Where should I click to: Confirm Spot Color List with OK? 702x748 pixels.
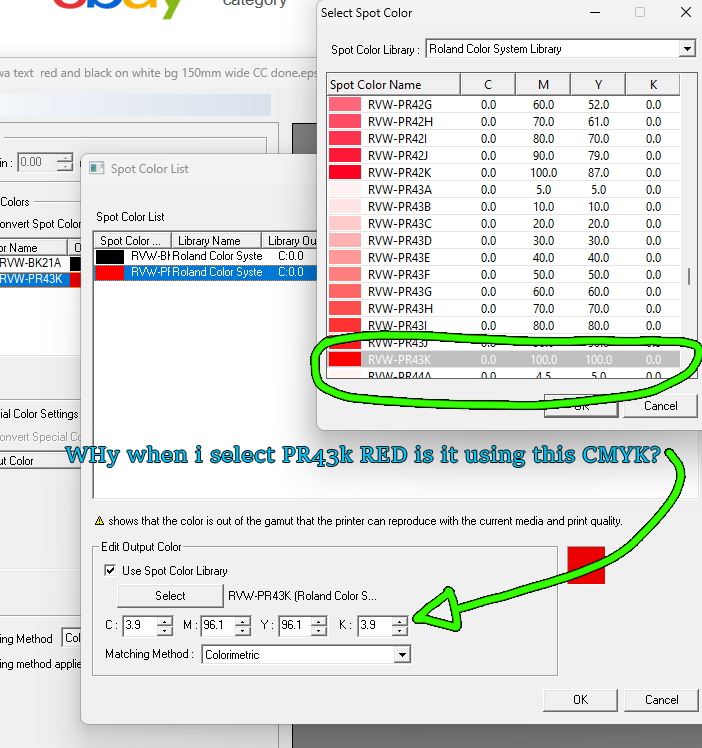point(580,700)
